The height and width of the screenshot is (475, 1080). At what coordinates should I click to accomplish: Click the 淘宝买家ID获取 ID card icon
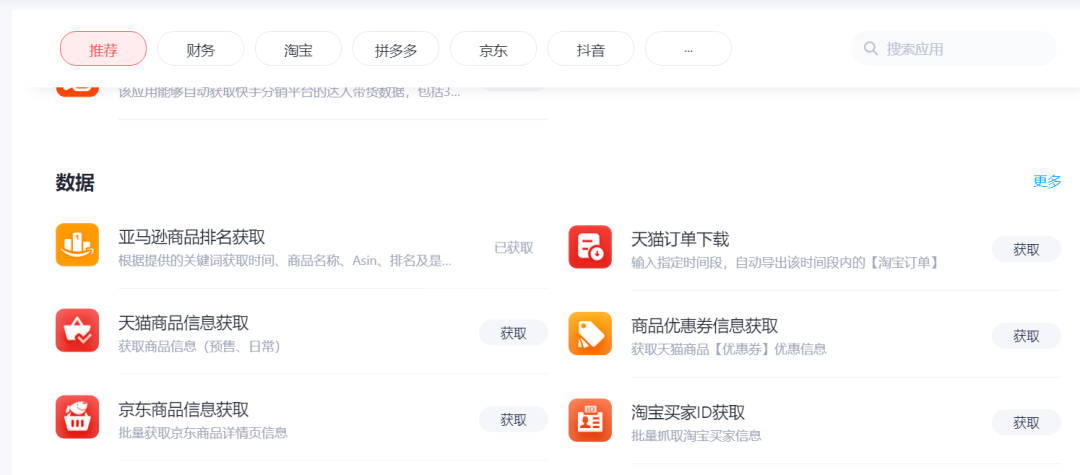[590, 420]
